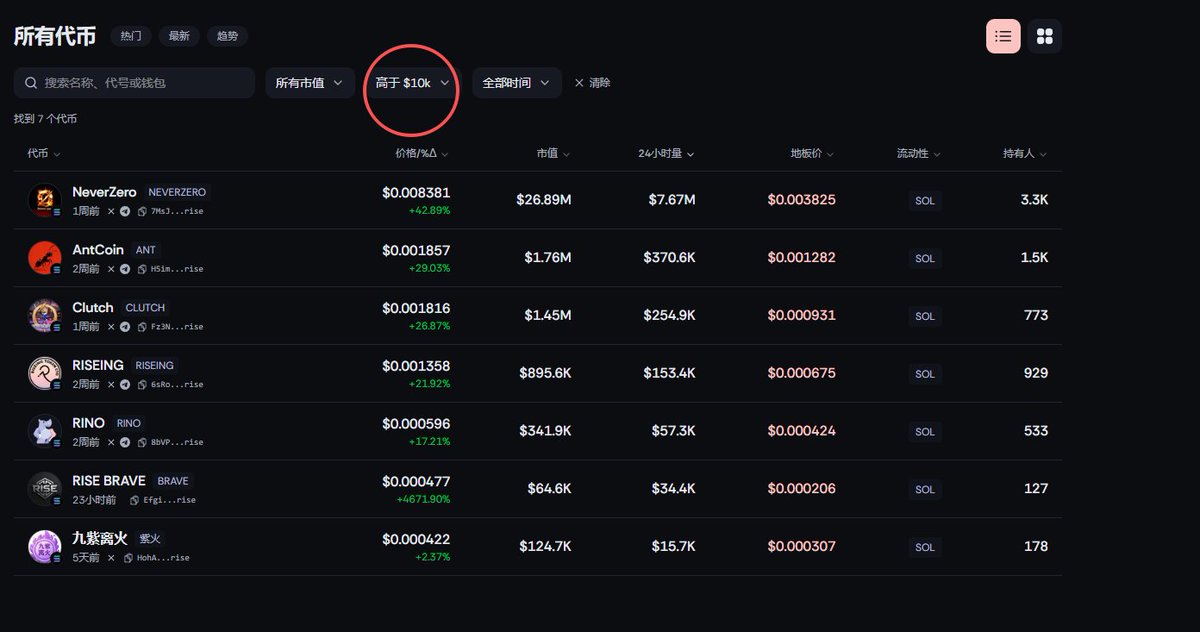The image size is (1200, 632).
Task: Click Clutch floor price $0.000931
Action: coord(802,316)
